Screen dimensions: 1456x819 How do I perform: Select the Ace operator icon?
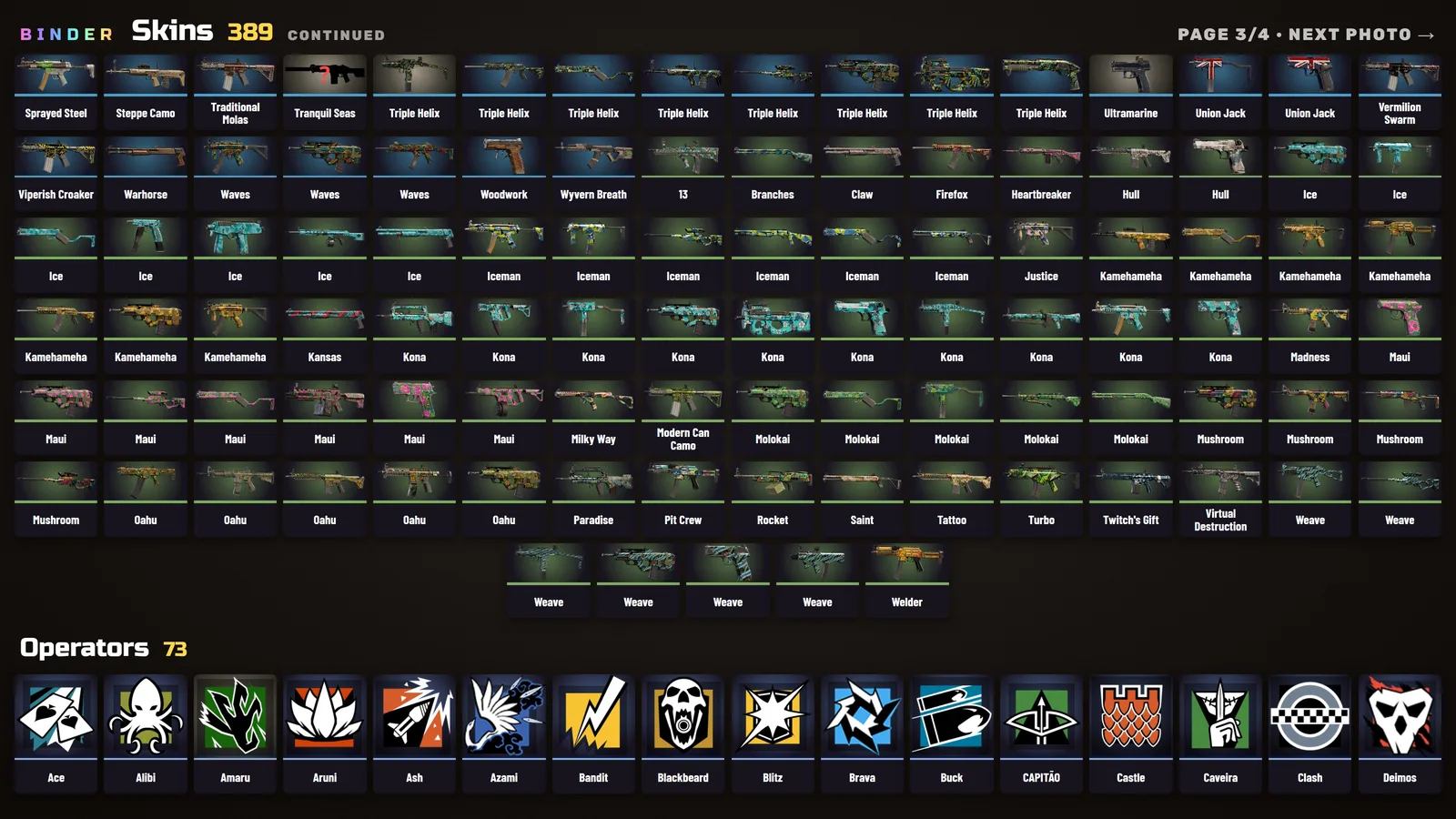coord(56,717)
